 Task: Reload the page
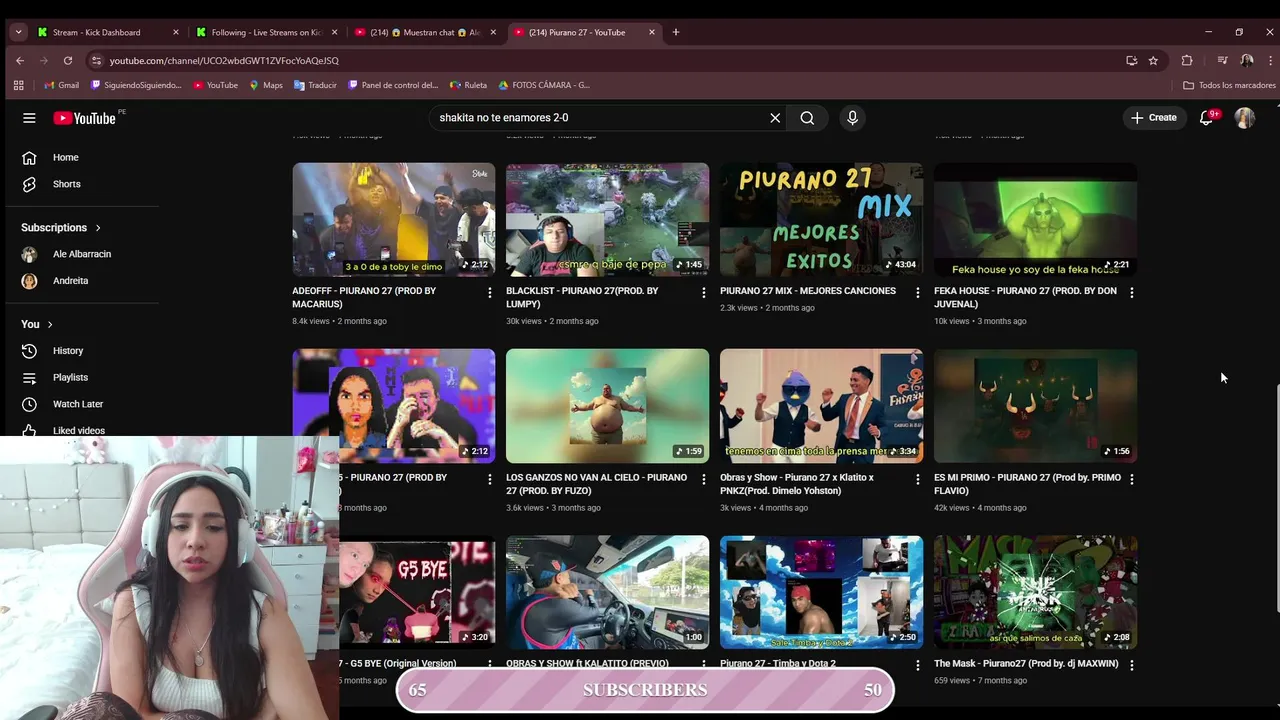tap(68, 60)
